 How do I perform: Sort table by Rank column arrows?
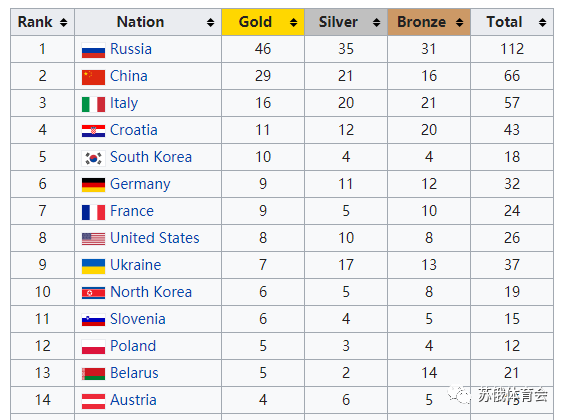(x=63, y=22)
